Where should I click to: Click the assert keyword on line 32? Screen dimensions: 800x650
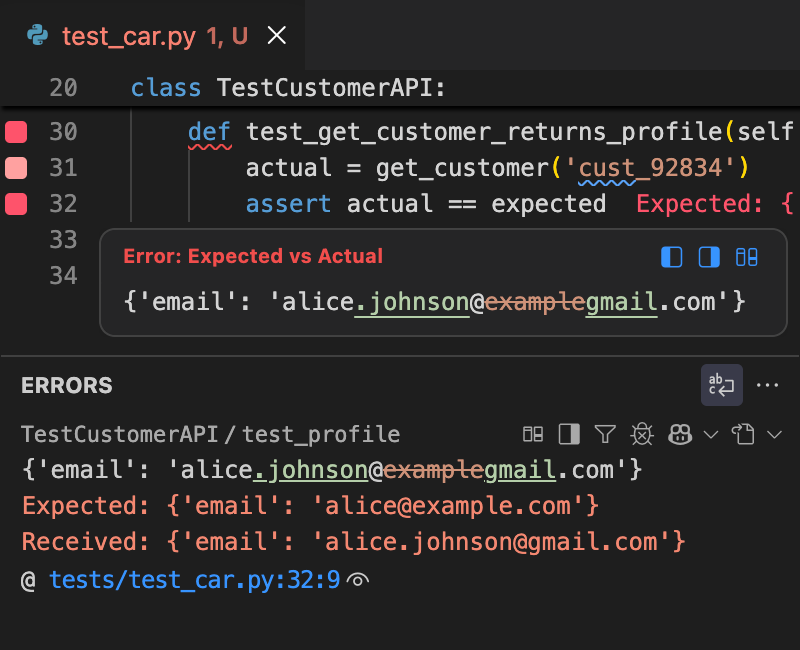point(288,204)
